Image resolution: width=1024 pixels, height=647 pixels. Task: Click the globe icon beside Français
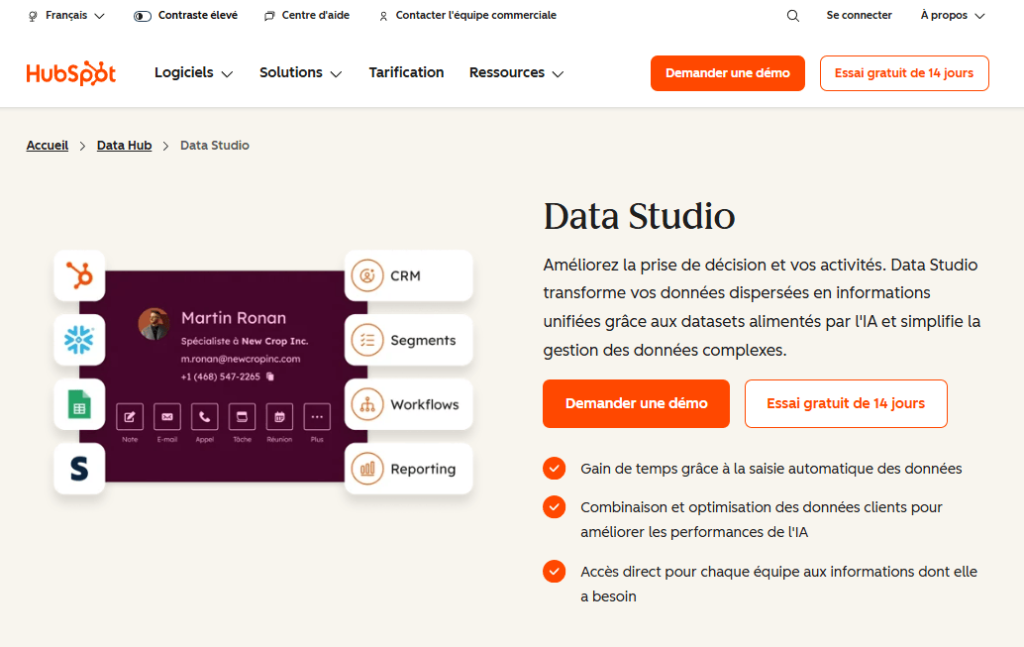click(33, 16)
